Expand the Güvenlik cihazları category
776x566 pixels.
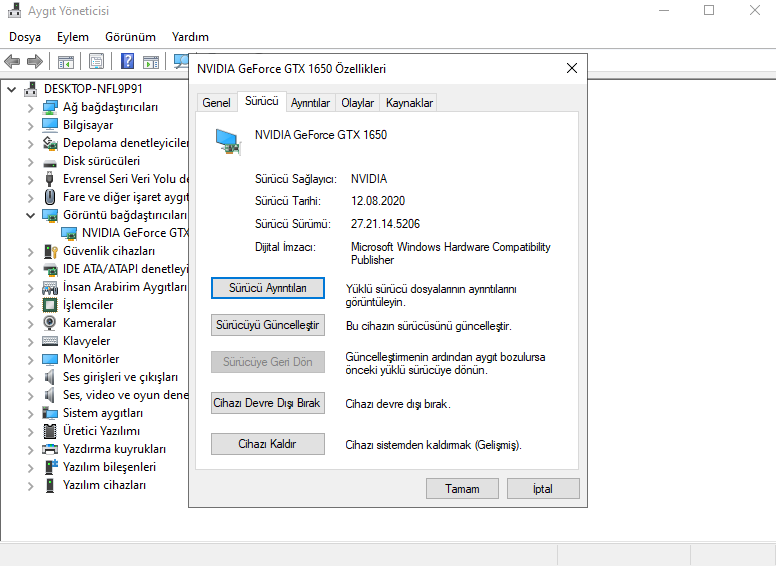pos(31,252)
